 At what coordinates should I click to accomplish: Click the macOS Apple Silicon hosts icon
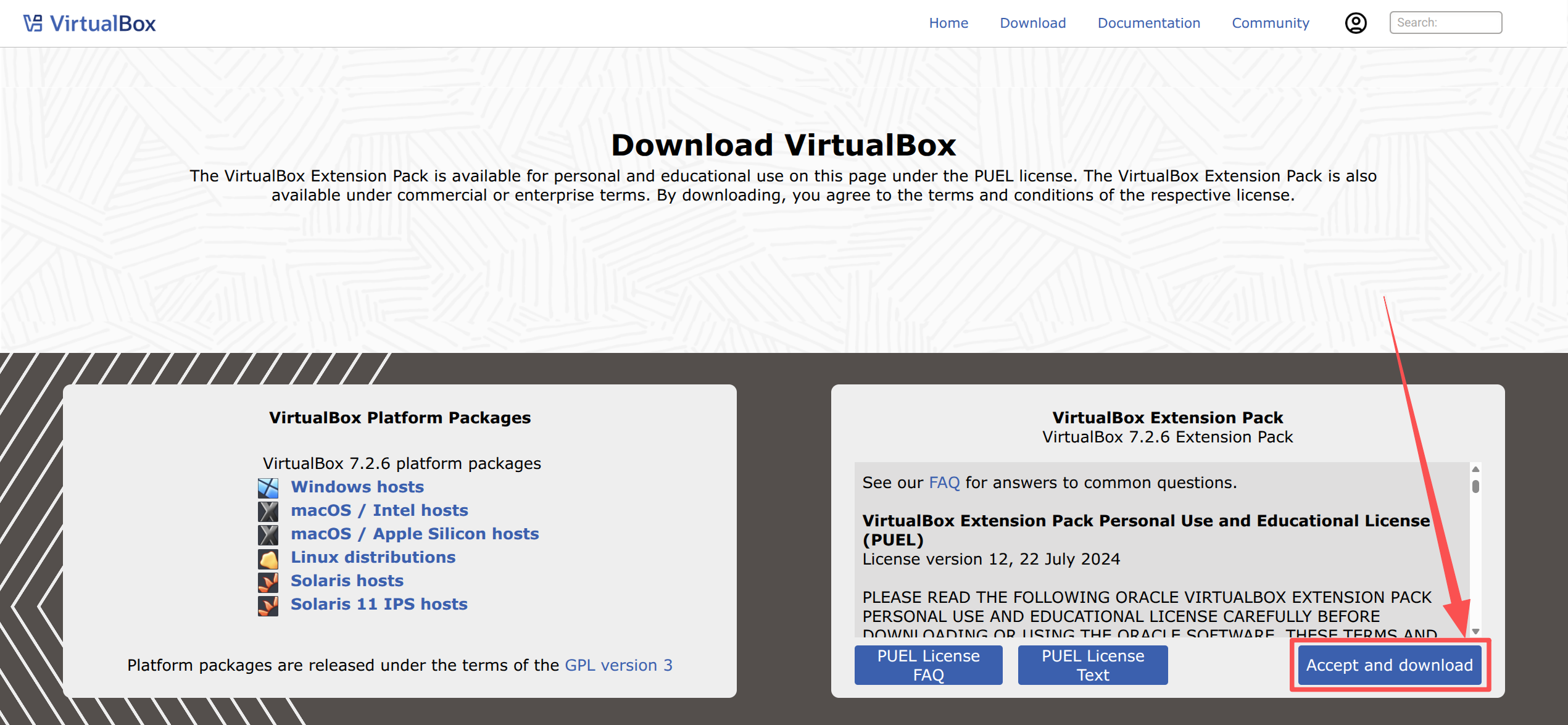[x=268, y=534]
